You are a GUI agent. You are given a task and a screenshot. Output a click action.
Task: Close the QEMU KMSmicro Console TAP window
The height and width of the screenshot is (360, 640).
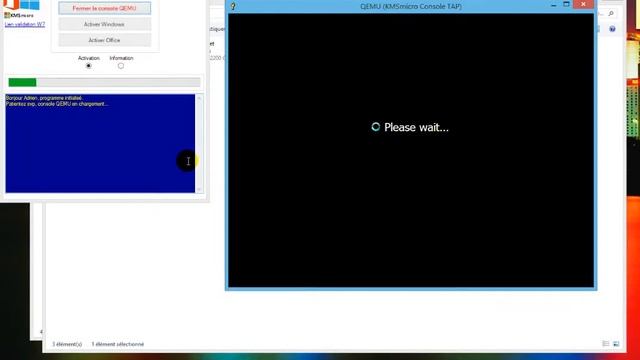[583, 4]
